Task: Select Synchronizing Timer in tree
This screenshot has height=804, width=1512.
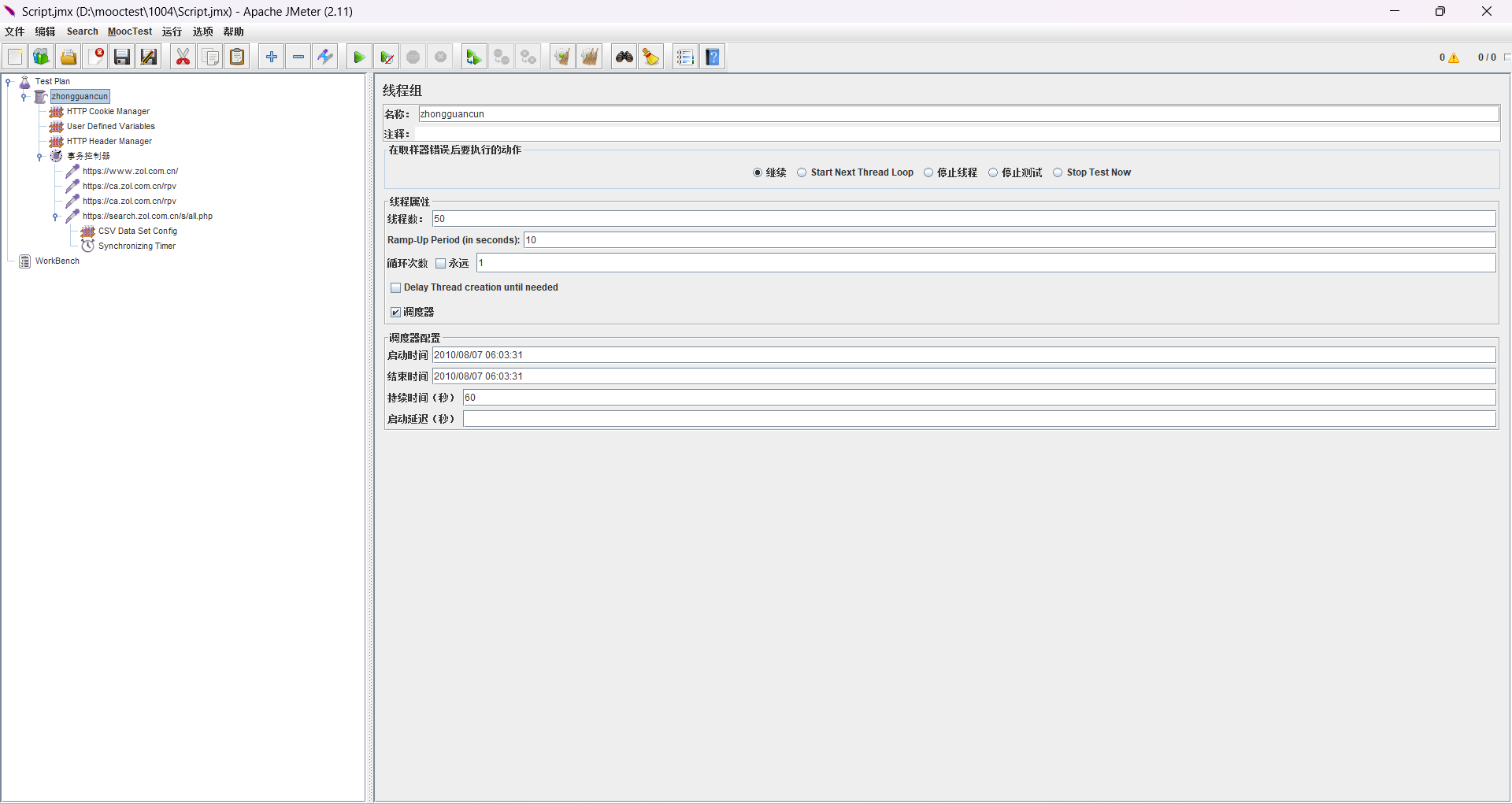Action: (137, 246)
